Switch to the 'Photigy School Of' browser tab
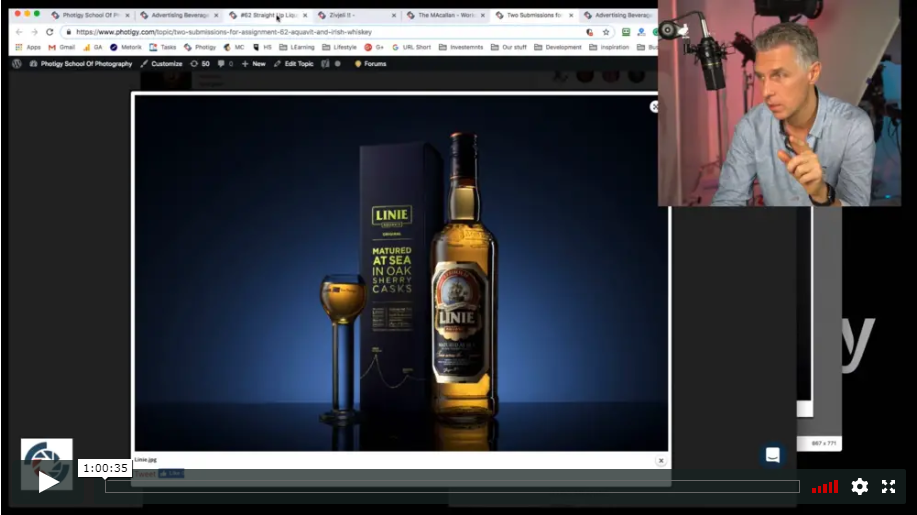 pos(91,15)
